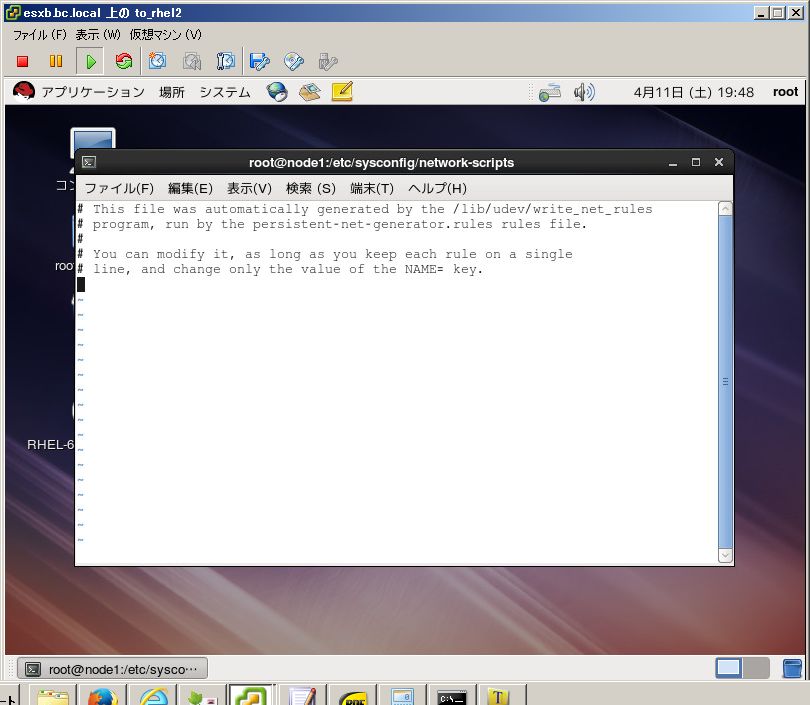The width and height of the screenshot is (810, 705).
Task: Open terminal 編集(E) menu
Action: coord(190,189)
